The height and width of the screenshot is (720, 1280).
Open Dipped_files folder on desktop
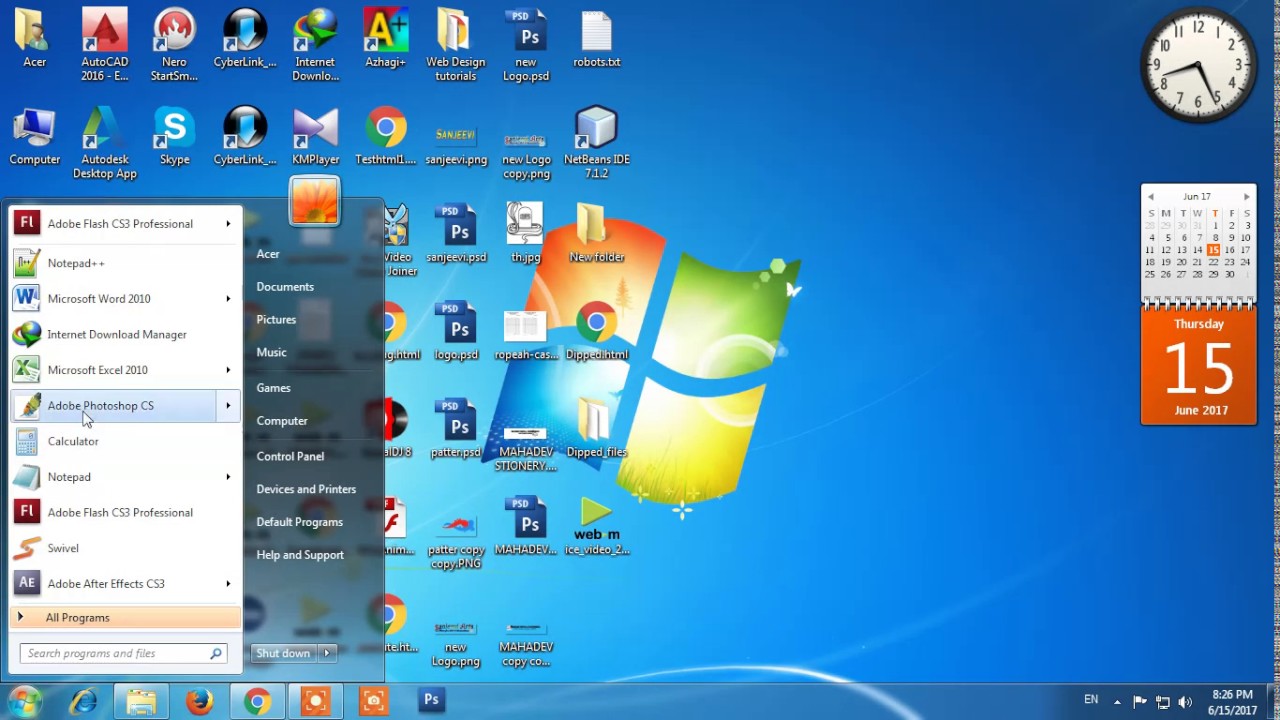(x=596, y=429)
